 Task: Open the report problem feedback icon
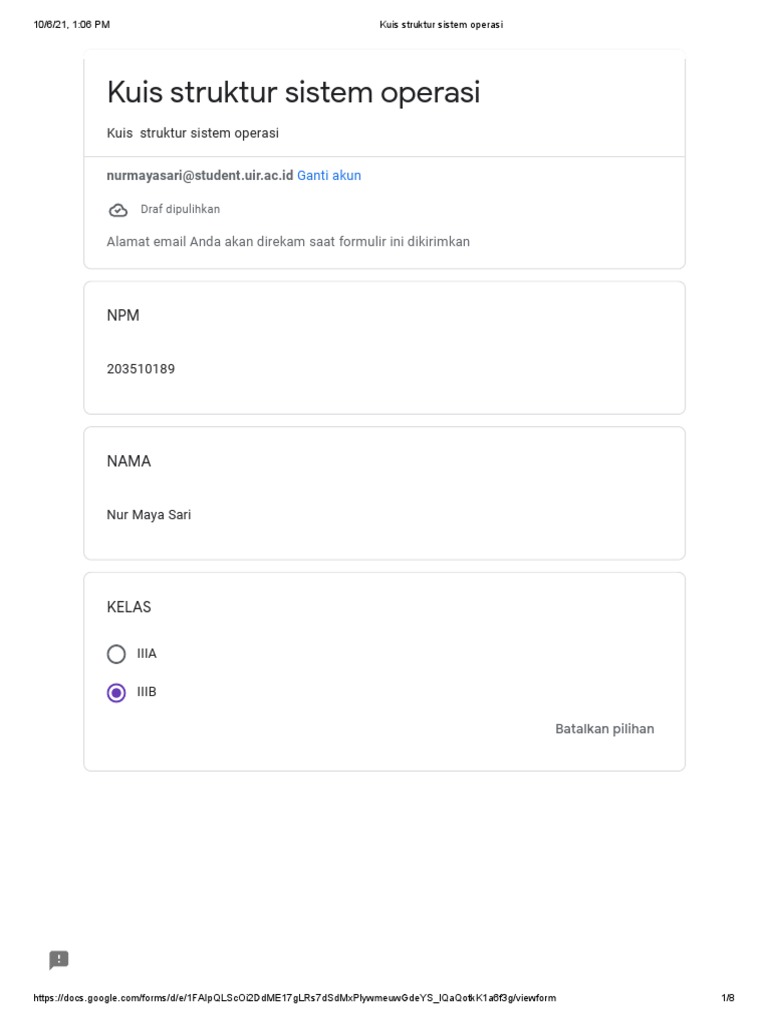coord(59,960)
